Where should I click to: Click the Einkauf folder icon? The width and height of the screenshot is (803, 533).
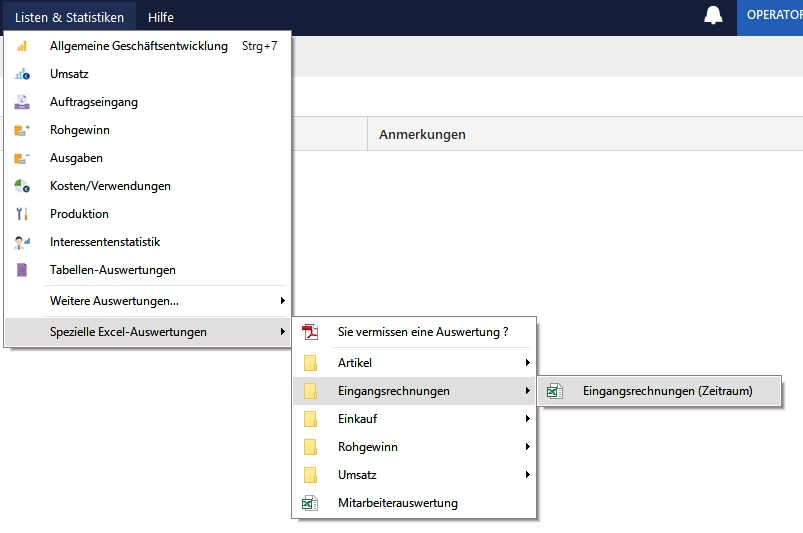click(x=310, y=419)
